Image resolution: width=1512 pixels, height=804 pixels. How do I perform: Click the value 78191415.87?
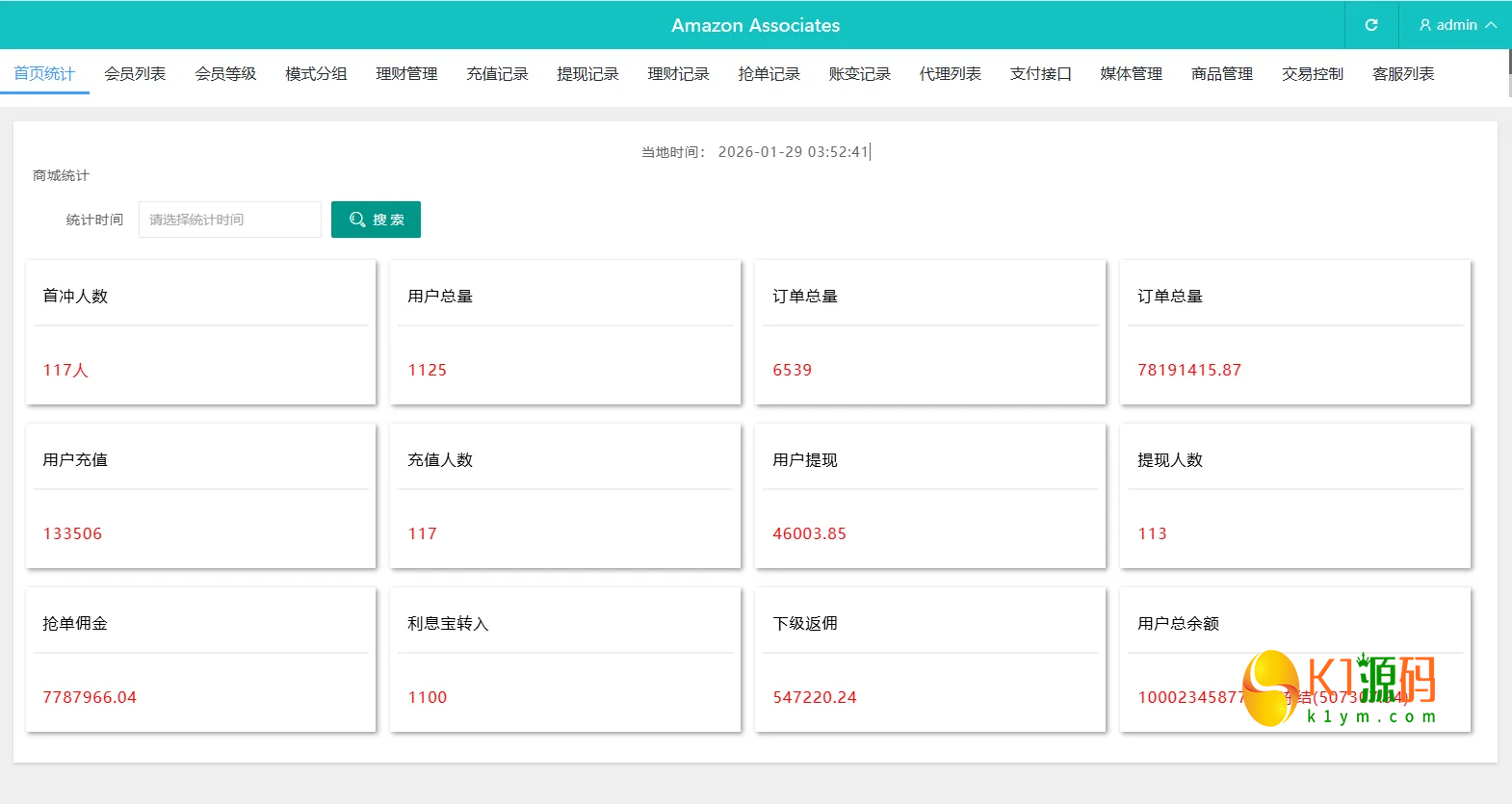tap(1189, 370)
